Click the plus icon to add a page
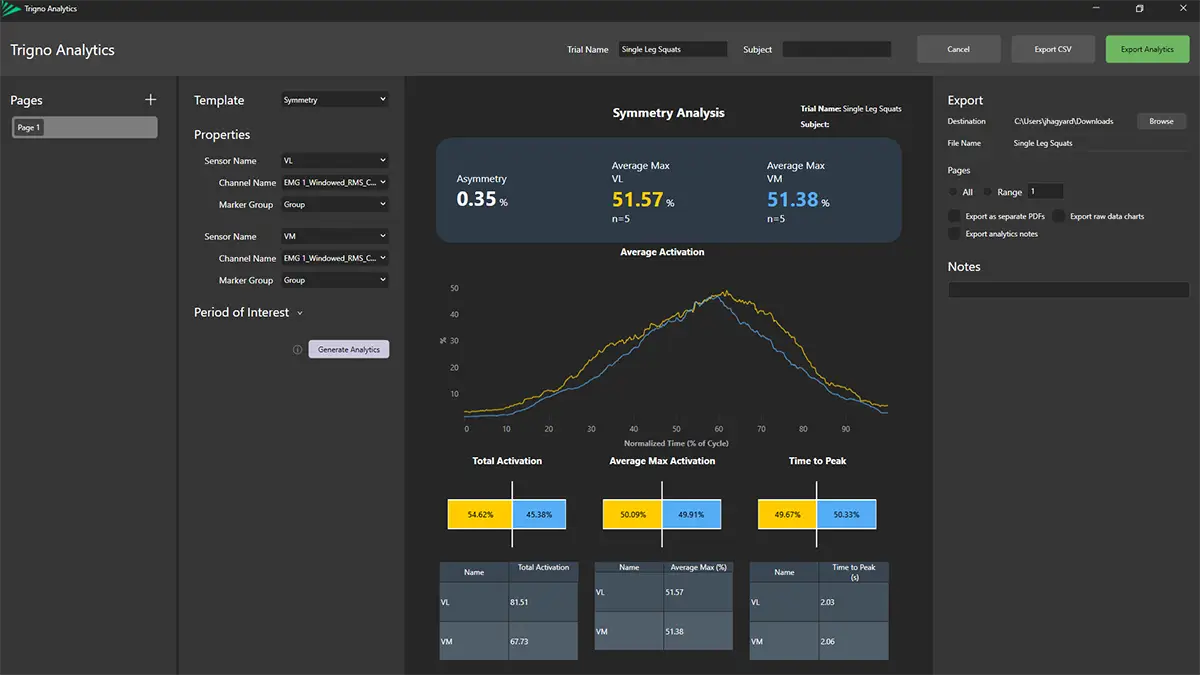Viewport: 1200px width, 675px height. (151, 100)
